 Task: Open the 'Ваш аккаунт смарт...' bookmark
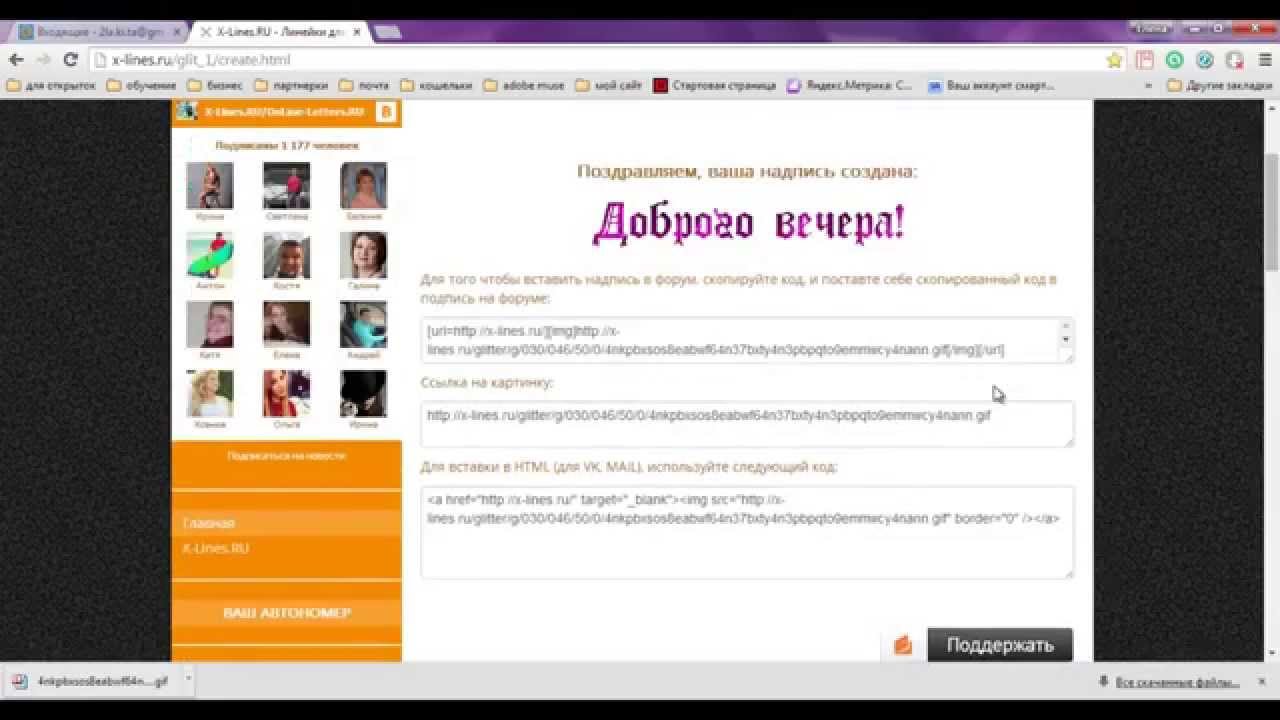(991, 86)
